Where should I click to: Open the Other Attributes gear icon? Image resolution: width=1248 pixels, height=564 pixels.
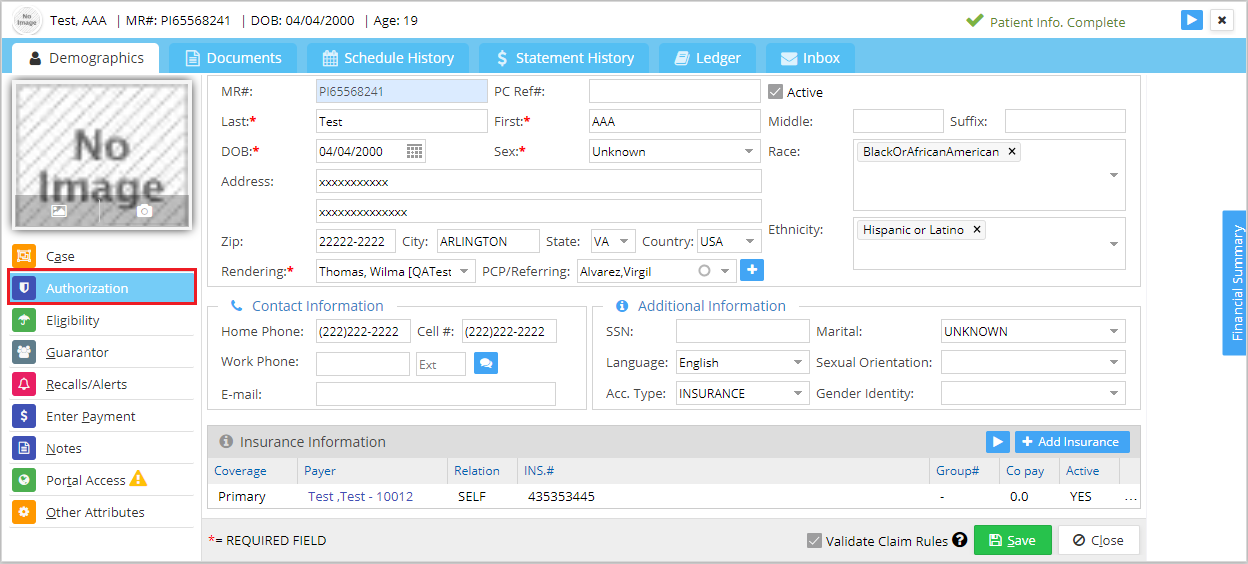tap(24, 512)
